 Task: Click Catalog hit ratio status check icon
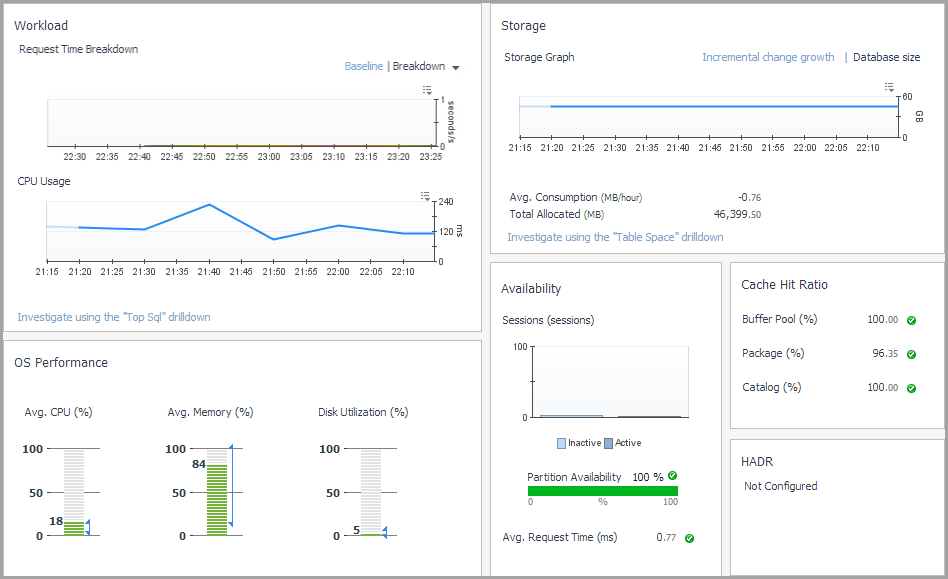click(911, 388)
